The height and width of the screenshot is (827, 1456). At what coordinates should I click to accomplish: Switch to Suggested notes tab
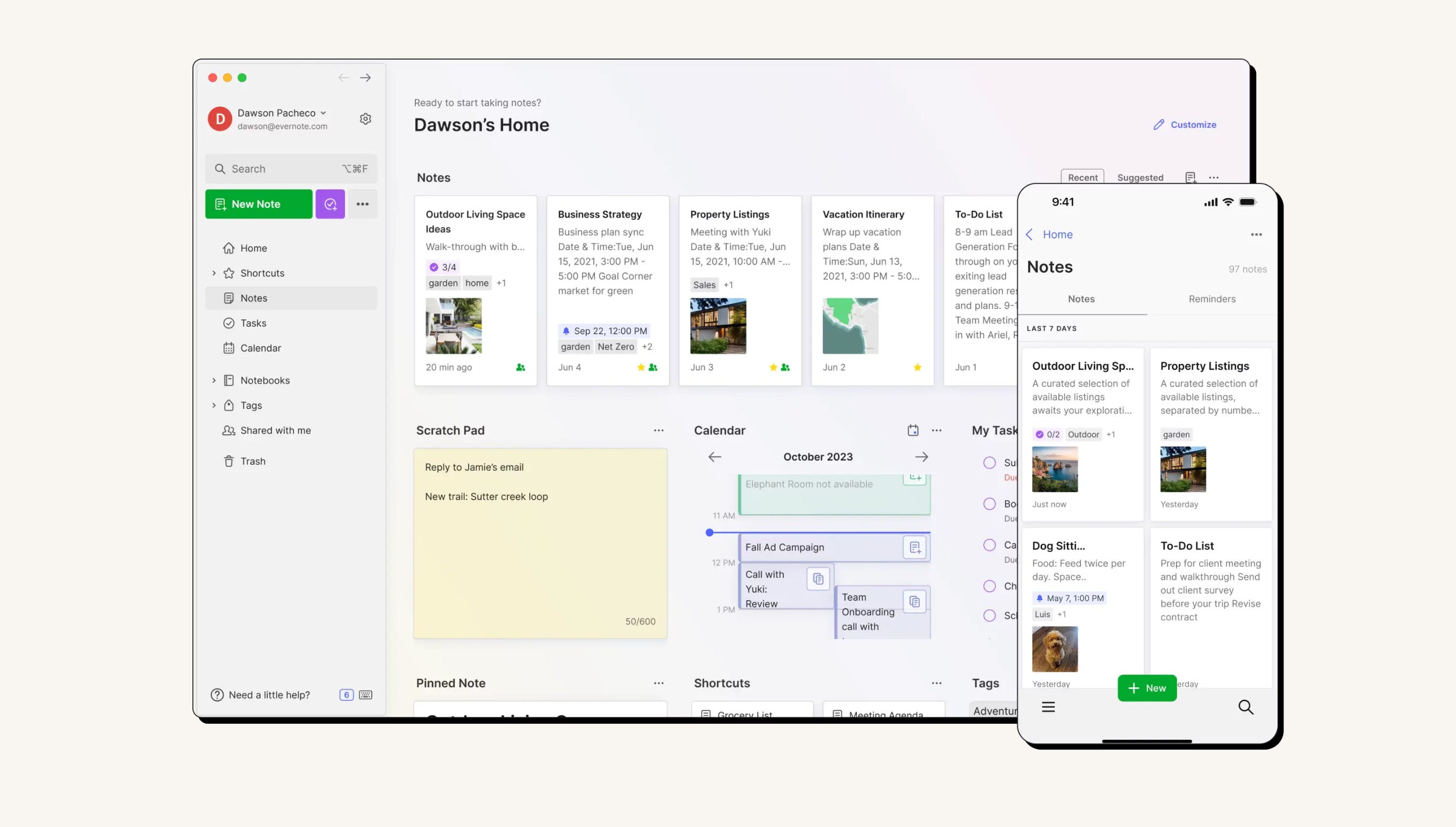[1139, 177]
